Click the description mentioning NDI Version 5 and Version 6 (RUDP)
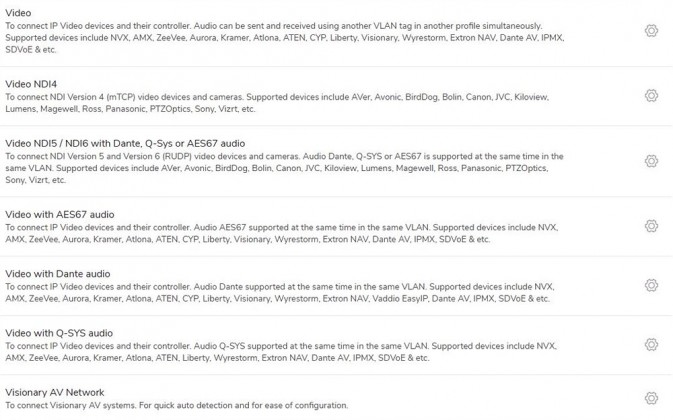 (x=284, y=168)
